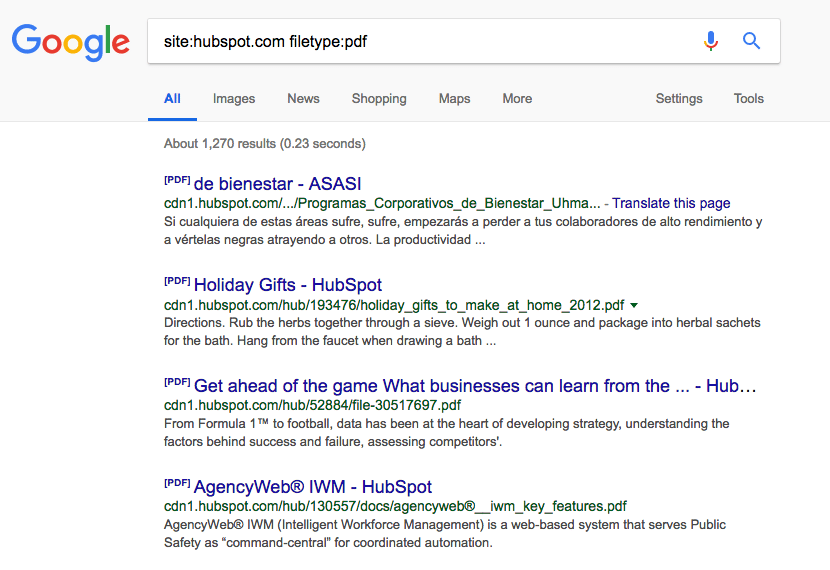Click the file-30517697.pdf URL text
This screenshot has width=830, height=570.
pos(312,405)
